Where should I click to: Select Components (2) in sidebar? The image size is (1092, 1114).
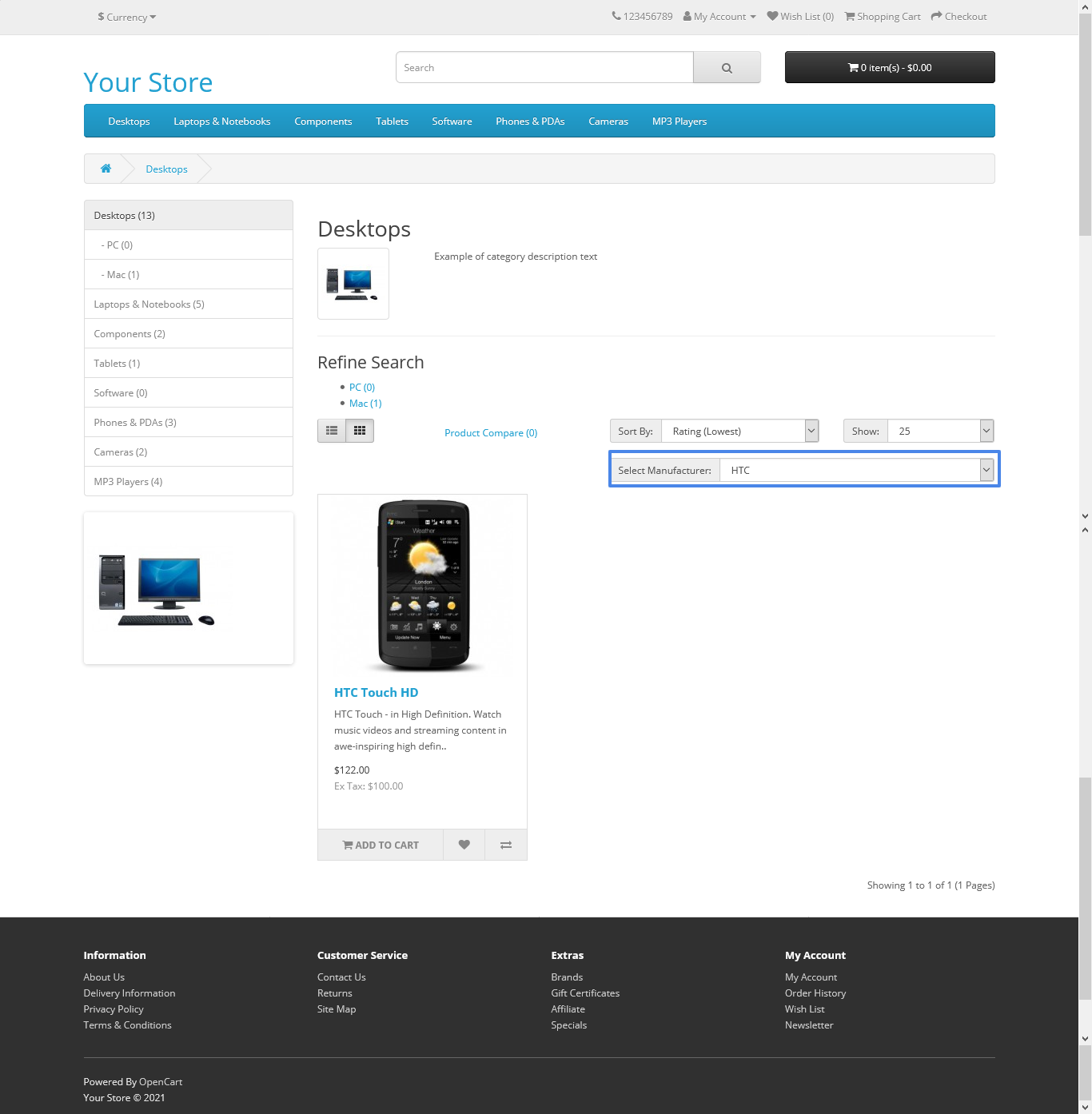(x=189, y=334)
